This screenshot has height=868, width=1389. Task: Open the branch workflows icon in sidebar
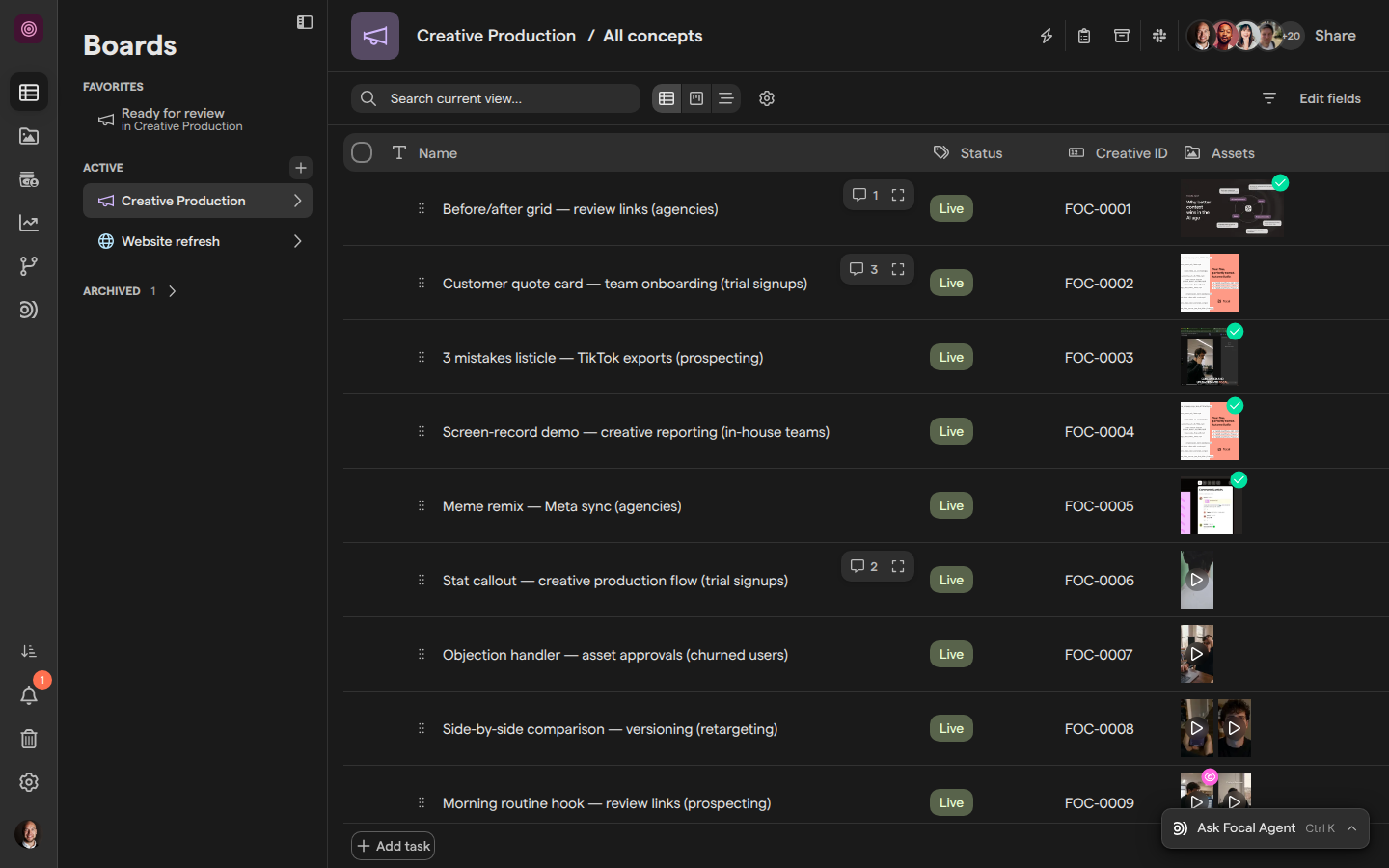click(29, 266)
